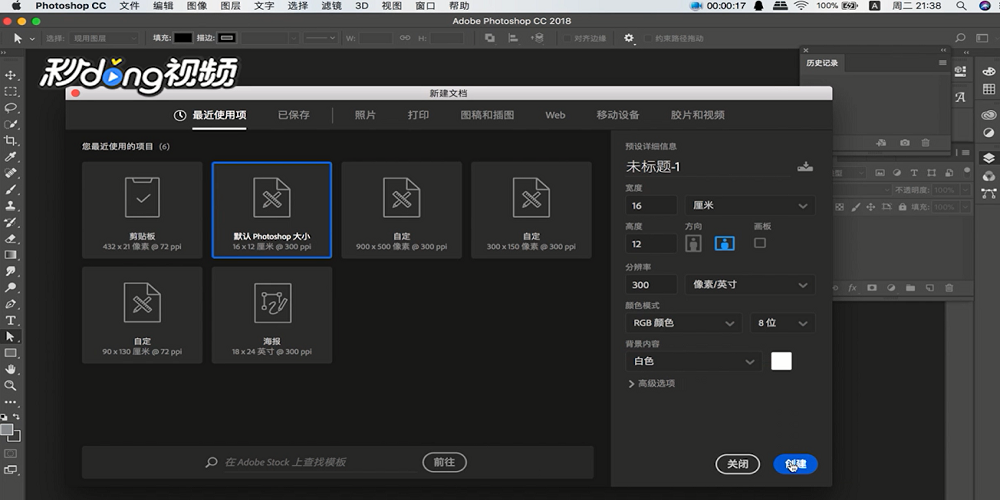Select the Smudge tool
The height and width of the screenshot is (500, 1000).
(x=10, y=271)
